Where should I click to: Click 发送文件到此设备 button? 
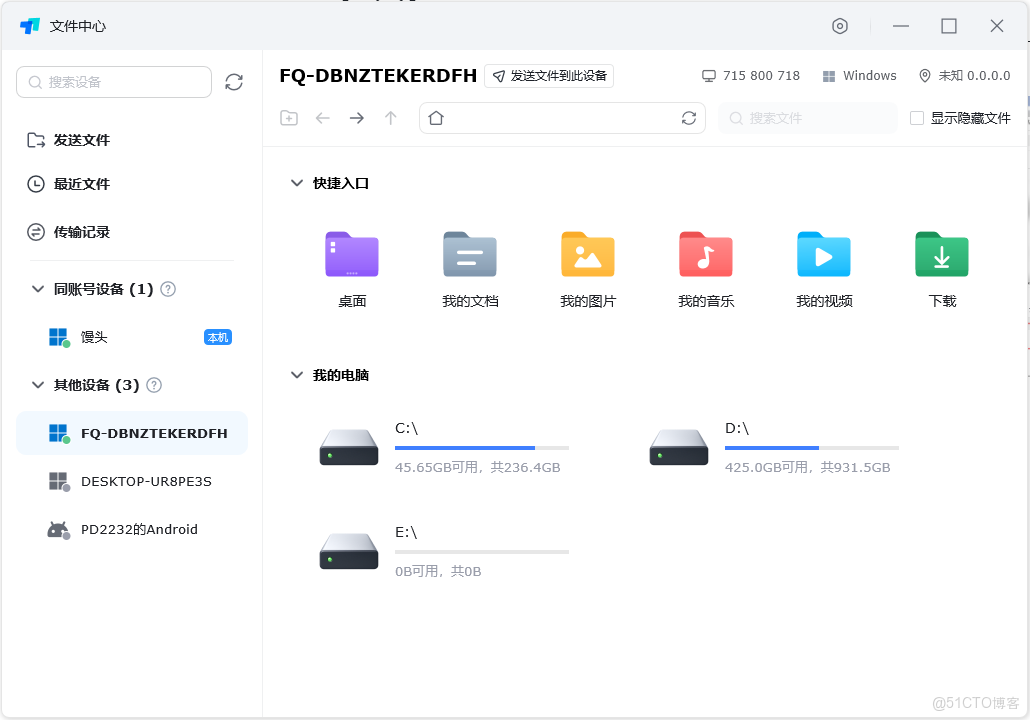click(548, 75)
